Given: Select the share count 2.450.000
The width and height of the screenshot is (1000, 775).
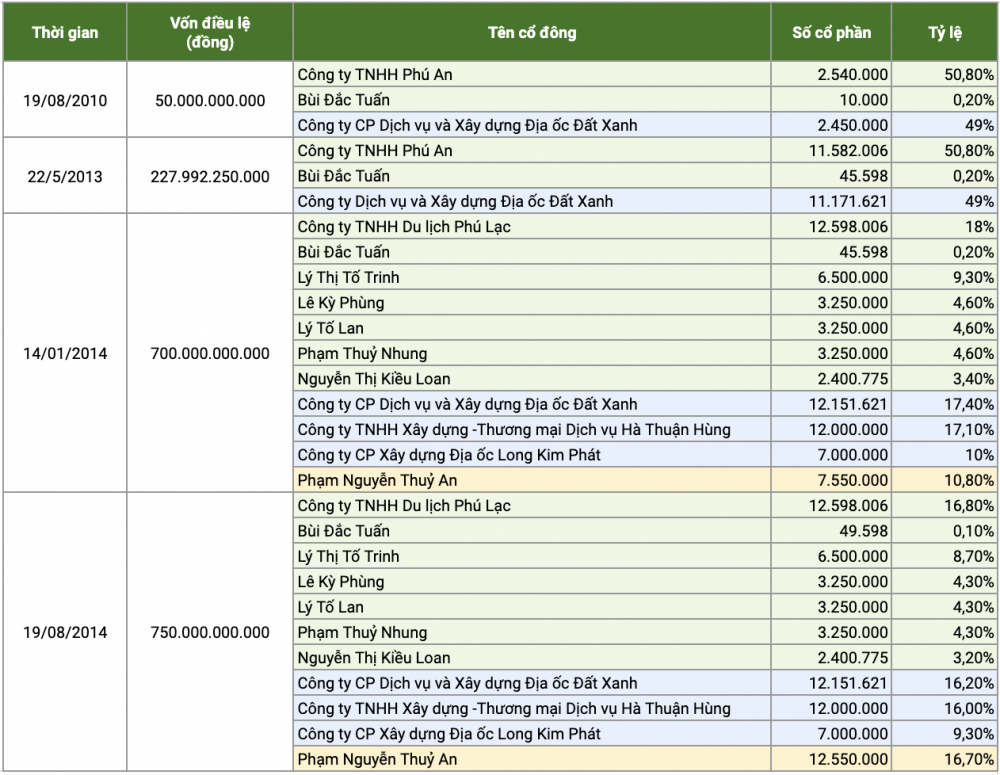Looking at the screenshot, I should pos(853,125).
